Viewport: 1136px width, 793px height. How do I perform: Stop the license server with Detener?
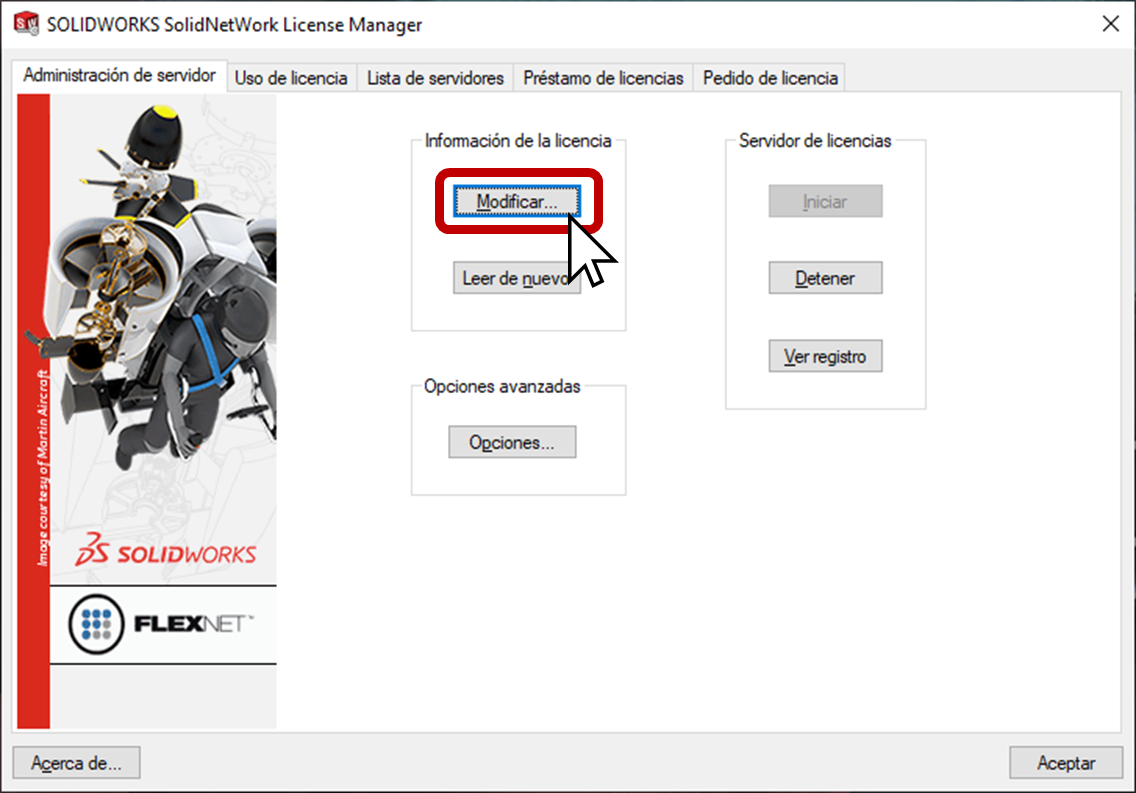click(825, 278)
